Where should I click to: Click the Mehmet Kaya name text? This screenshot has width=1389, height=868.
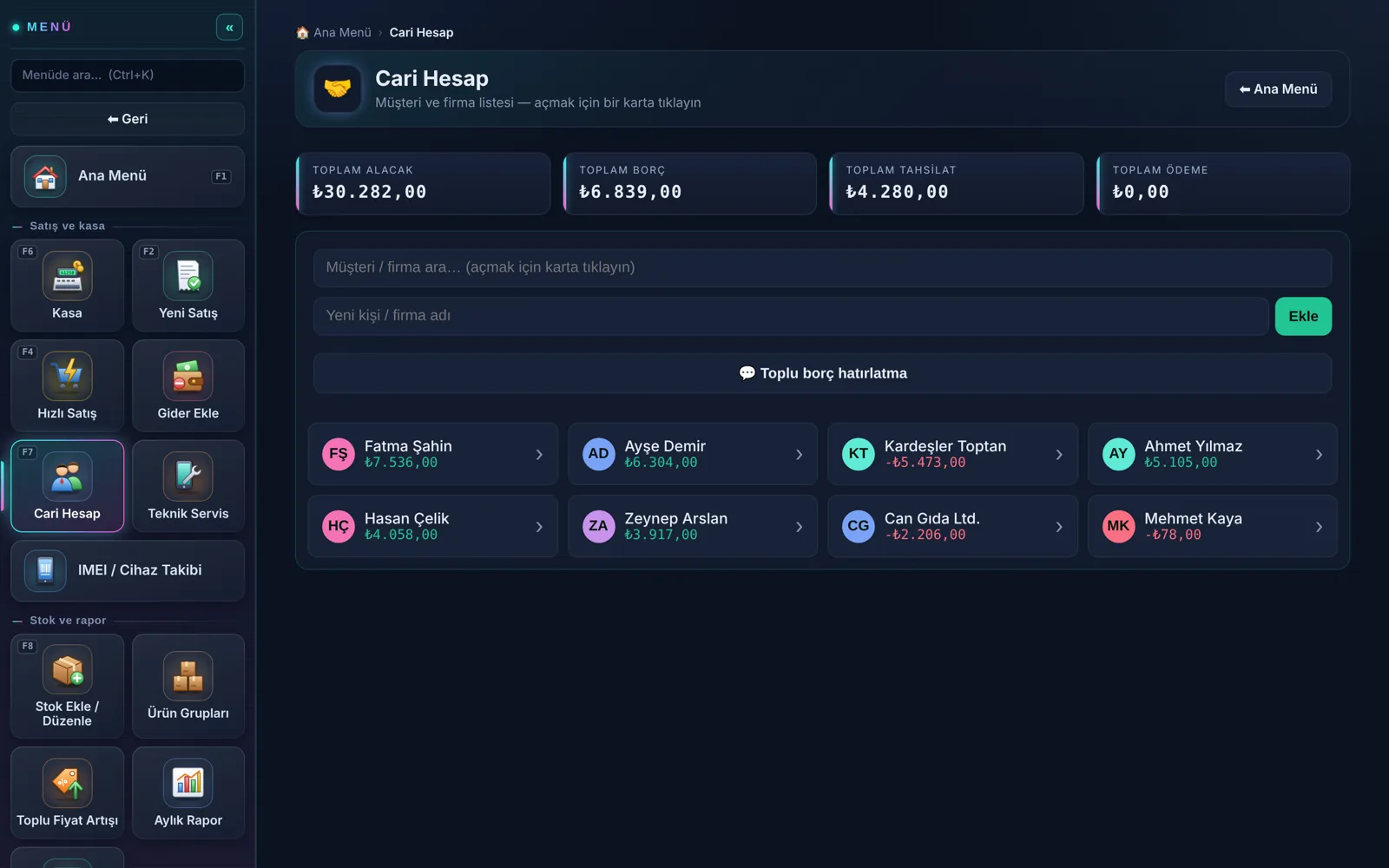tap(1193, 518)
